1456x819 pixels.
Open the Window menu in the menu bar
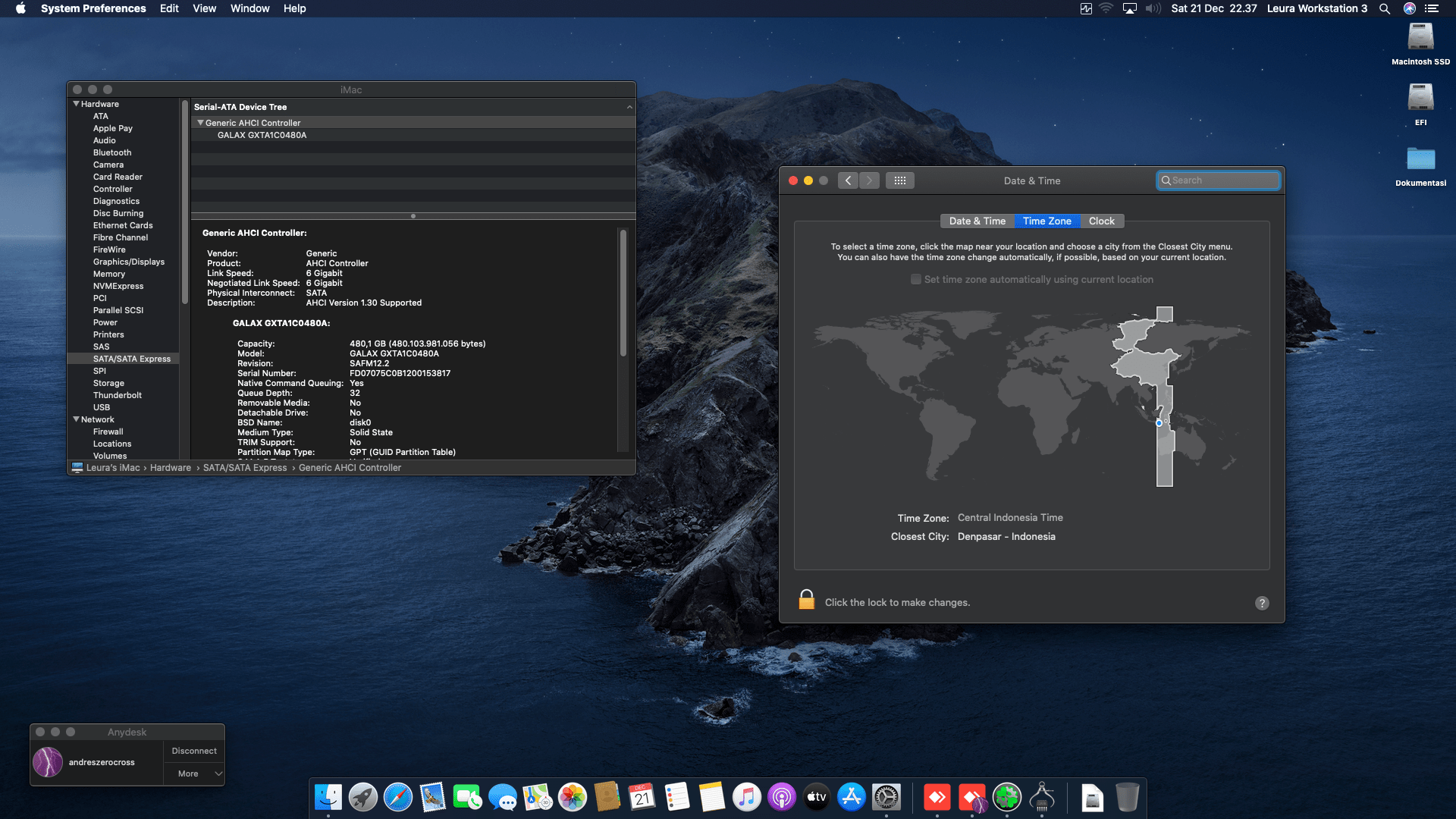tap(249, 8)
